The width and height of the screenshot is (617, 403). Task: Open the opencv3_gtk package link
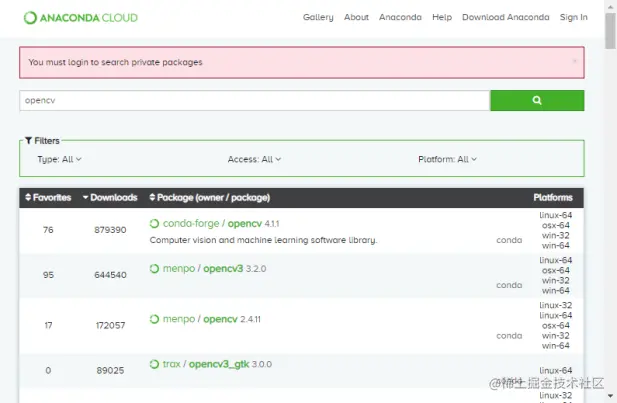[219, 364]
